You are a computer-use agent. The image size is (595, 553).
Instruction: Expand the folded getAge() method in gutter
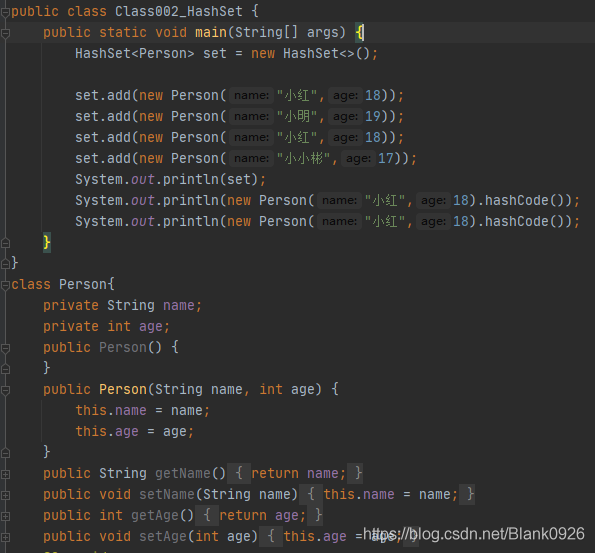pyautogui.click(x=5, y=516)
